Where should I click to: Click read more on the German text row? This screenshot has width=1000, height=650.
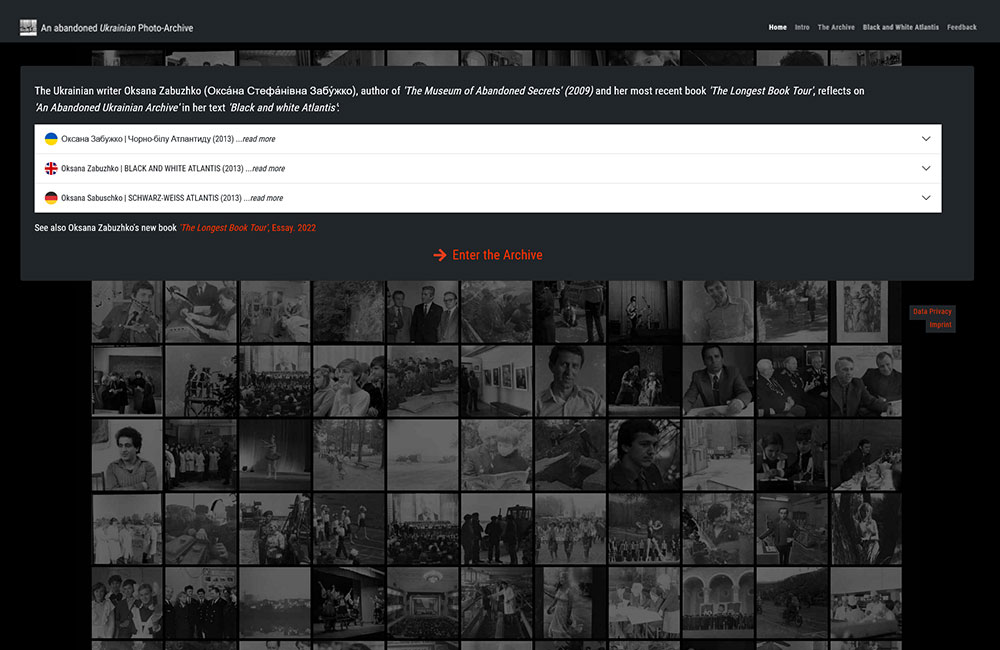click(x=265, y=198)
